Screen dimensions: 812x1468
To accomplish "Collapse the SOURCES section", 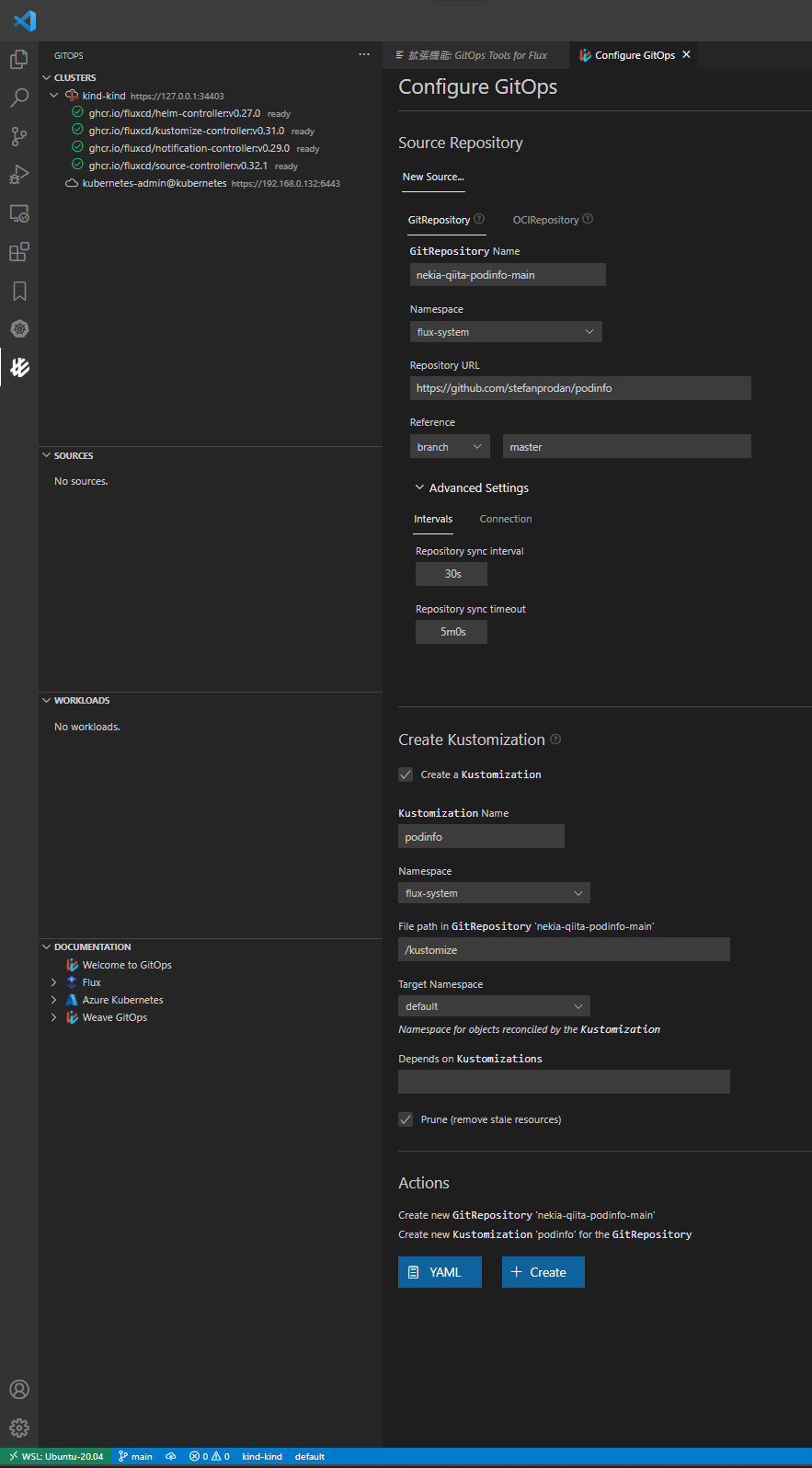I will click(x=47, y=455).
